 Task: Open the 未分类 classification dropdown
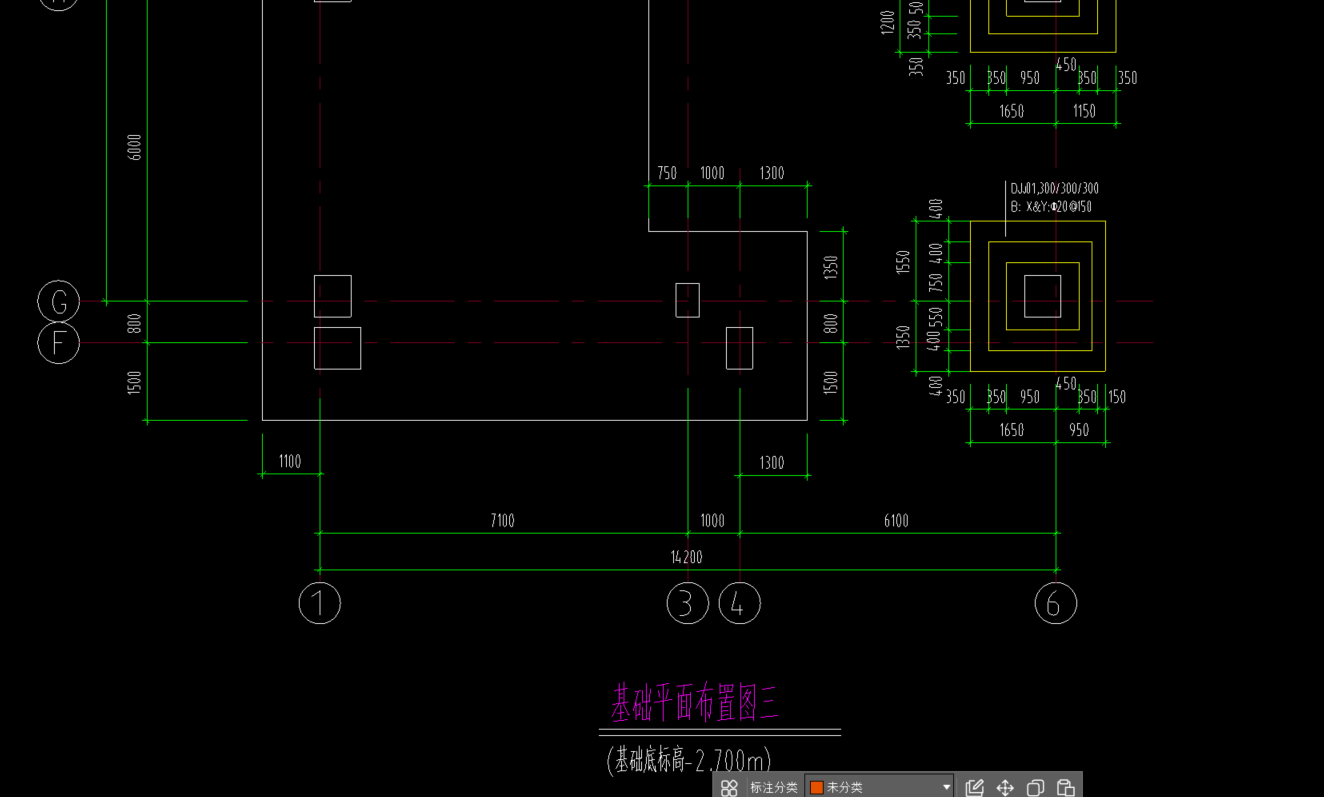tap(879, 787)
